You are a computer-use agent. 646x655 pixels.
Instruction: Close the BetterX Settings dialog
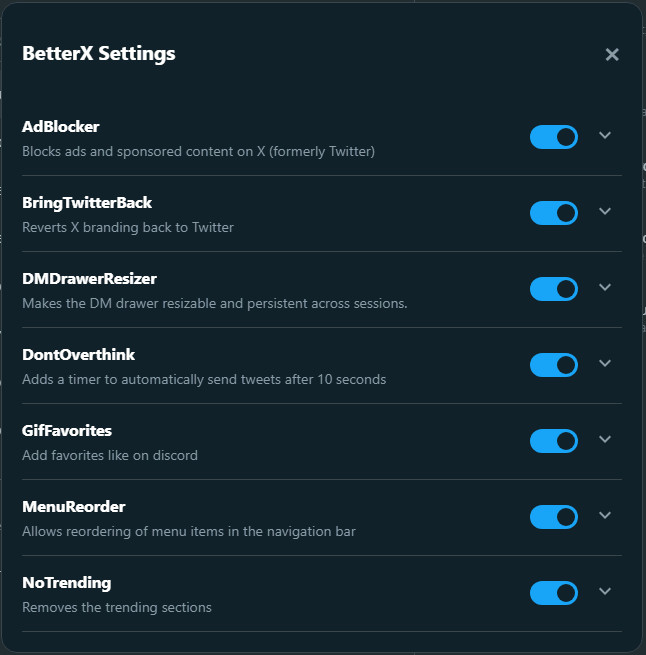tap(612, 55)
